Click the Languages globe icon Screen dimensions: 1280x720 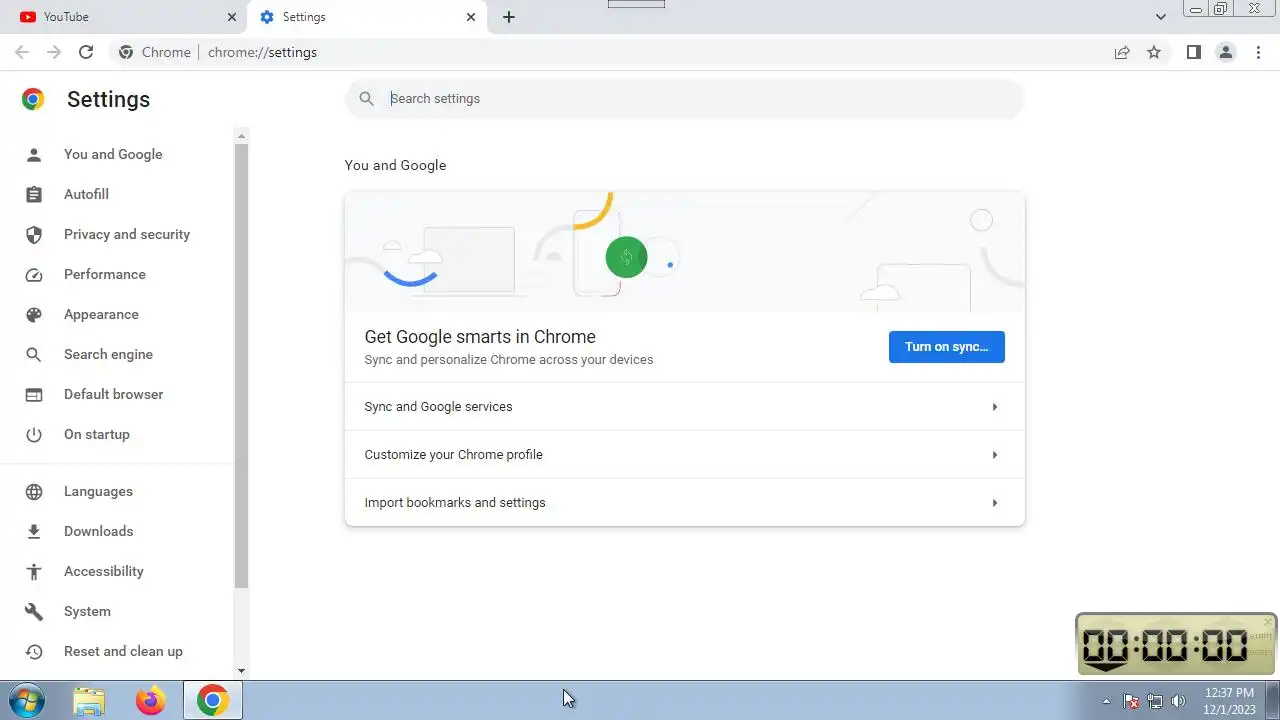click(x=34, y=491)
